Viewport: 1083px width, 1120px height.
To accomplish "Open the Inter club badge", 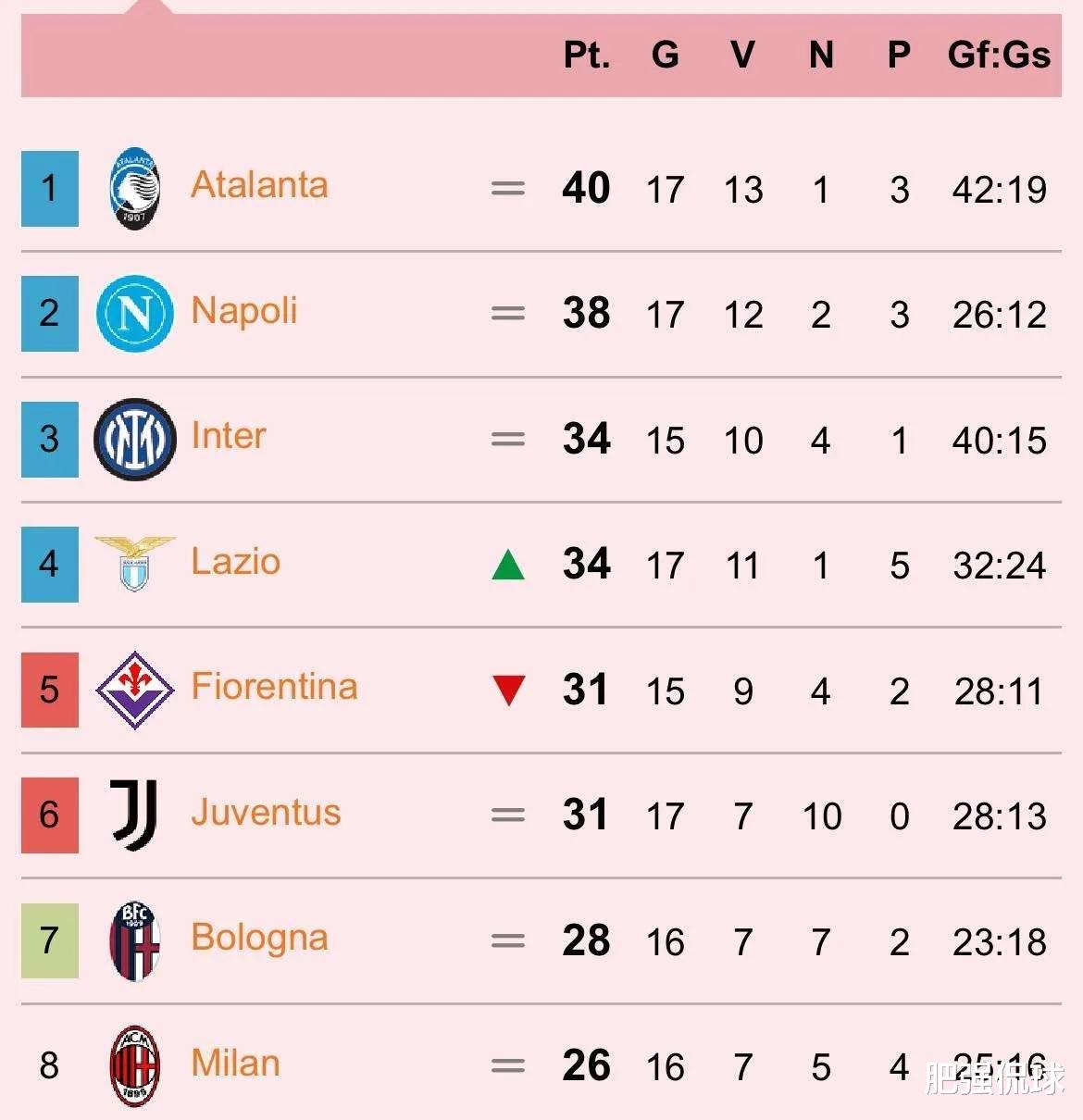I will pyautogui.click(x=135, y=439).
